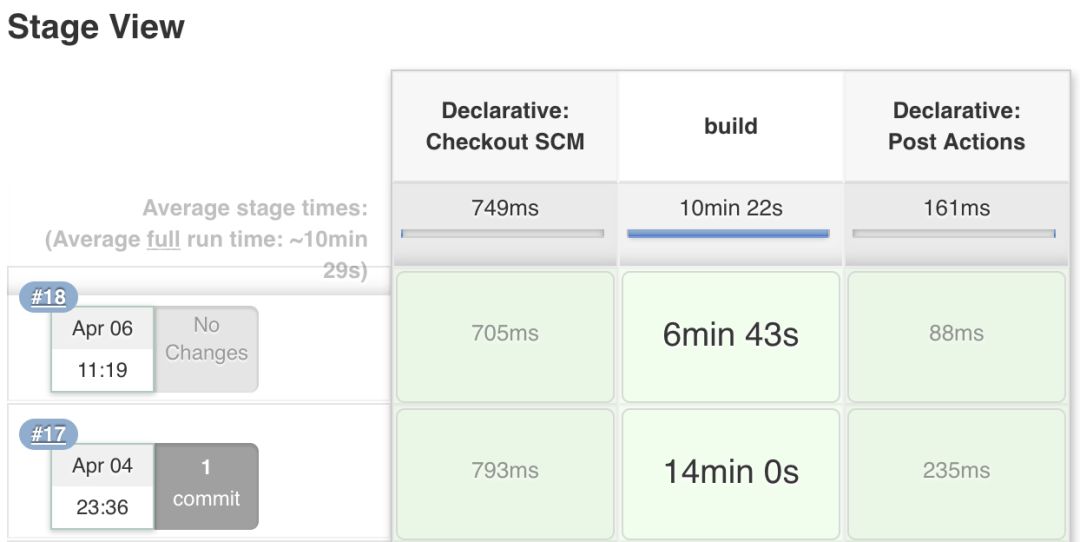Open the 235ms Post Actions stage cell
The width and height of the screenshot is (1080, 542).
pos(956,472)
